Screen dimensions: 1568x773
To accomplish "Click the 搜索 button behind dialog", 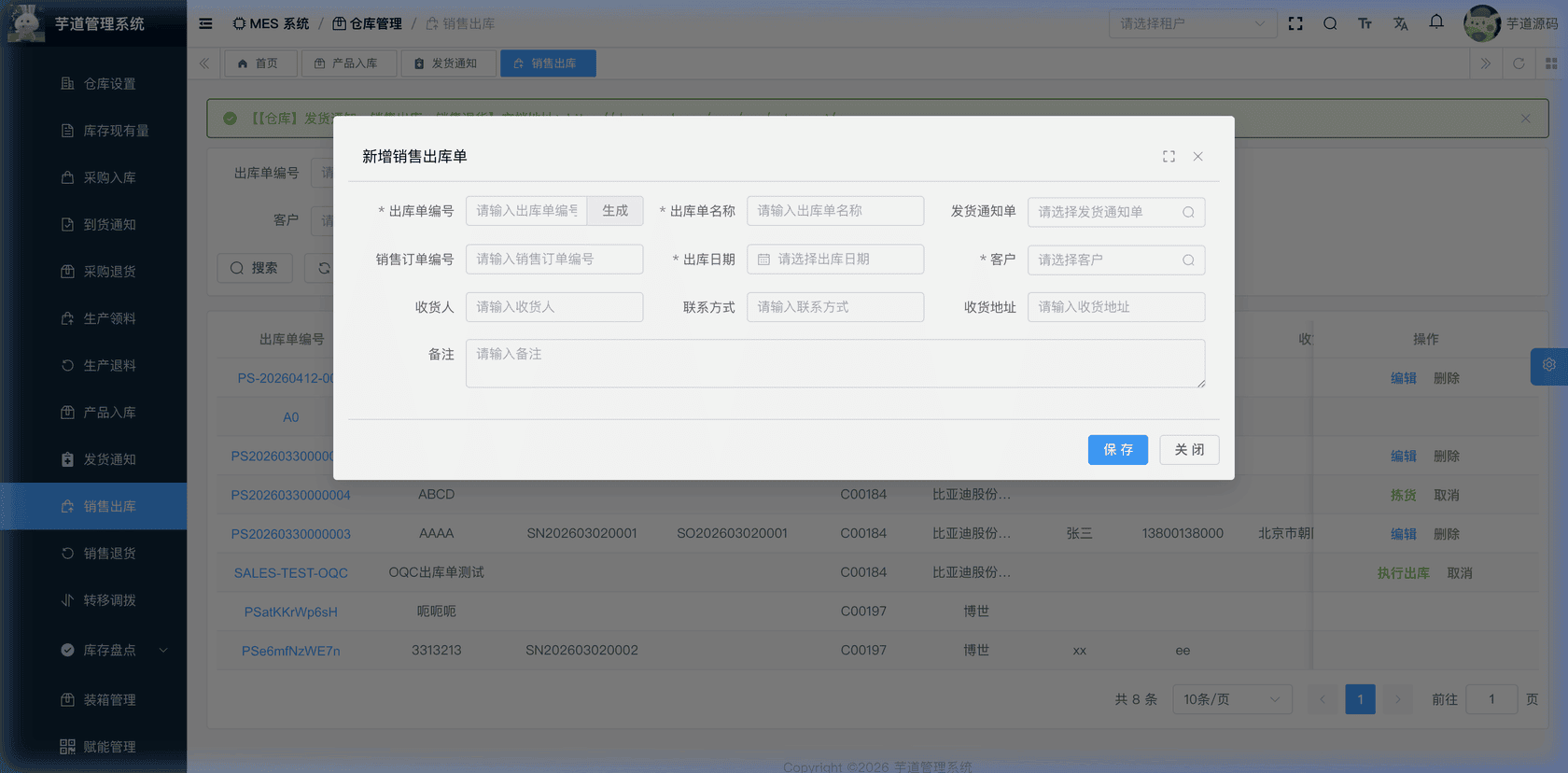I will [255, 268].
